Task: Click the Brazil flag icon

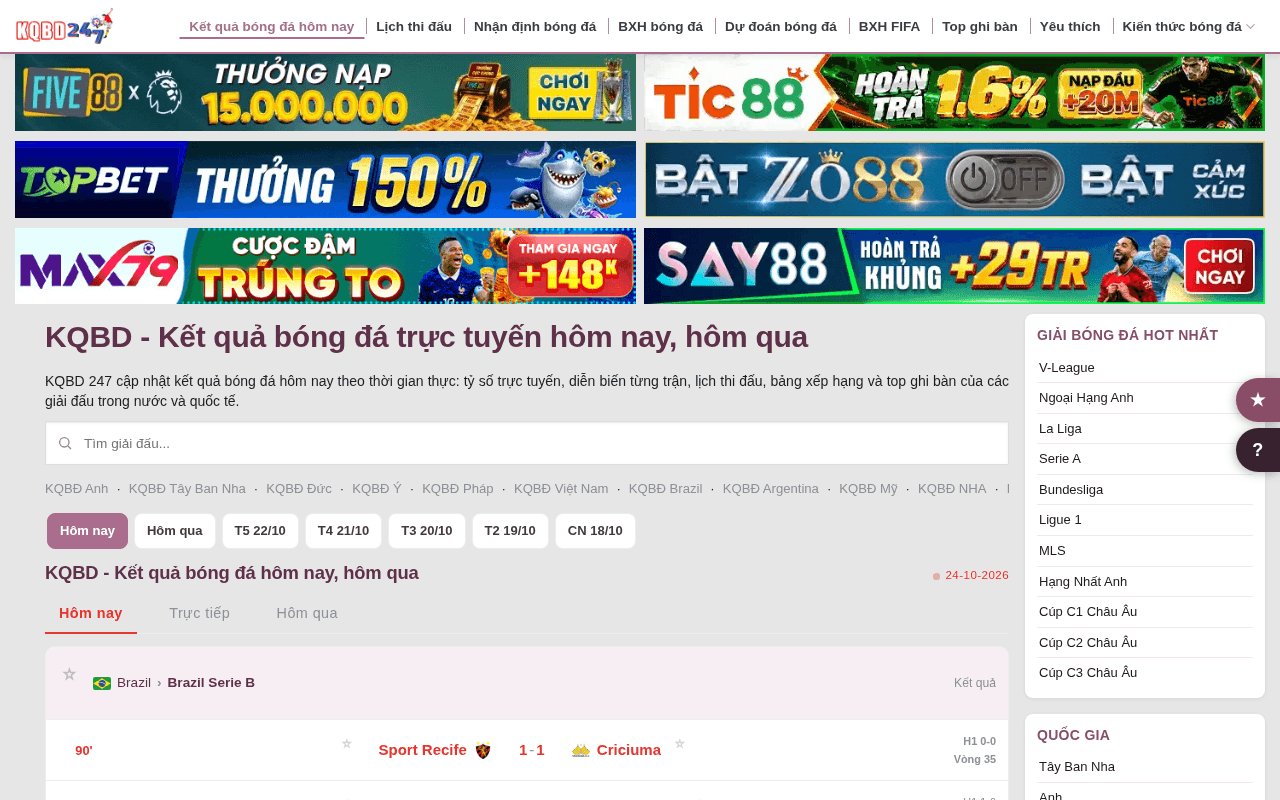Action: tap(102, 683)
